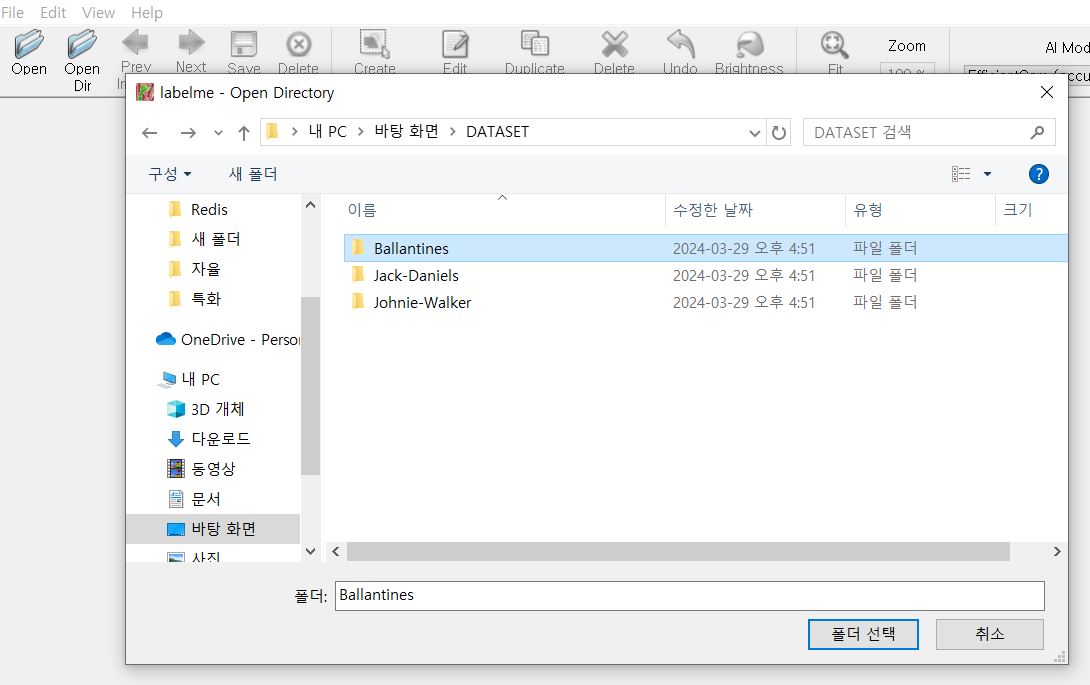Select 내 PC in navigation pane
The height and width of the screenshot is (685, 1090).
point(190,379)
